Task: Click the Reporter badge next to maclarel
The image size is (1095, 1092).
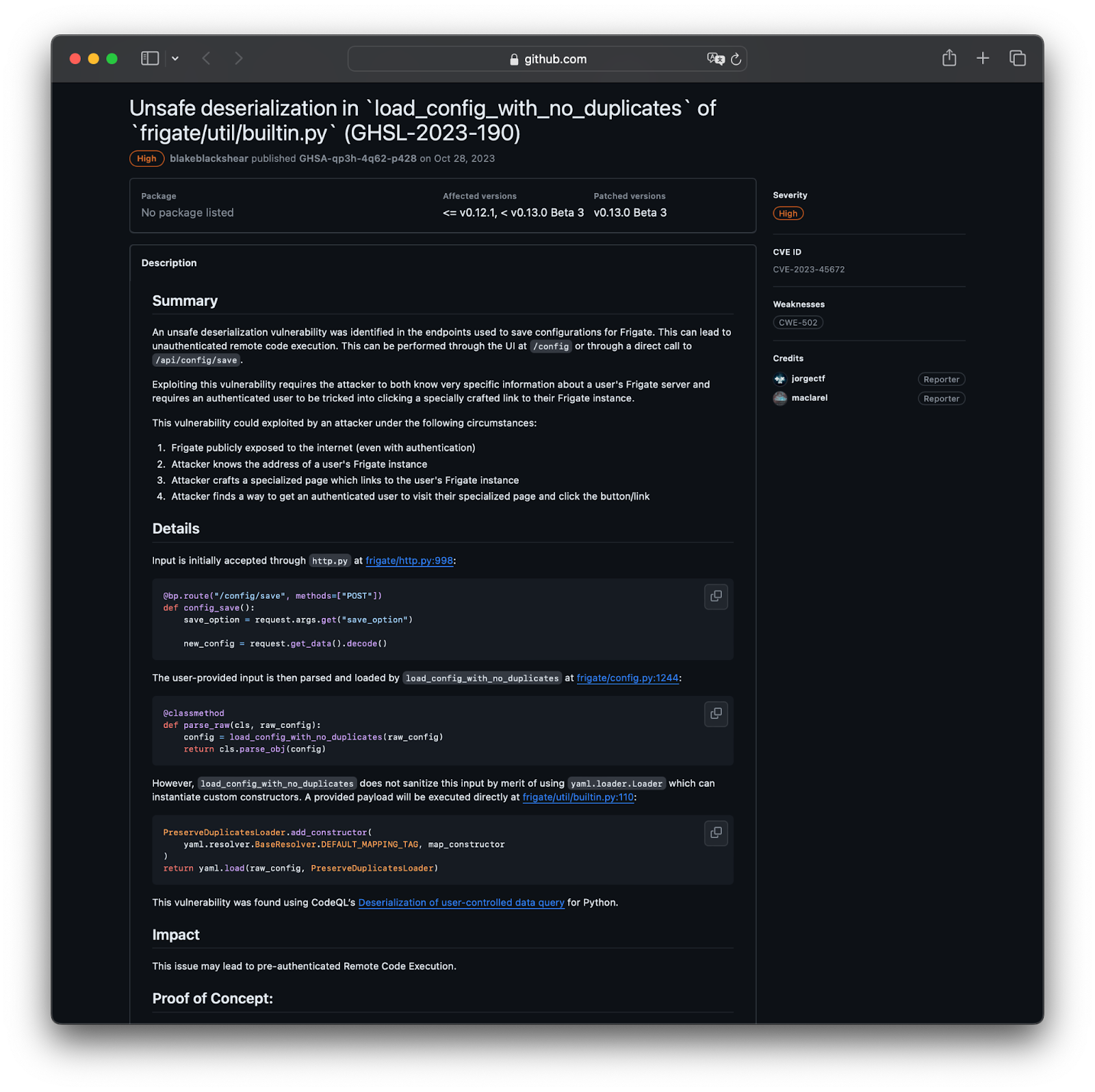Action: [941, 399]
